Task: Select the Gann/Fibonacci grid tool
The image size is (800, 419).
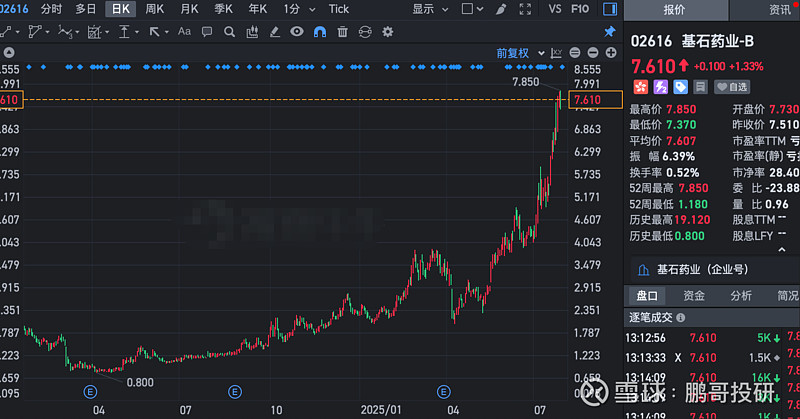Action: (x=94, y=32)
